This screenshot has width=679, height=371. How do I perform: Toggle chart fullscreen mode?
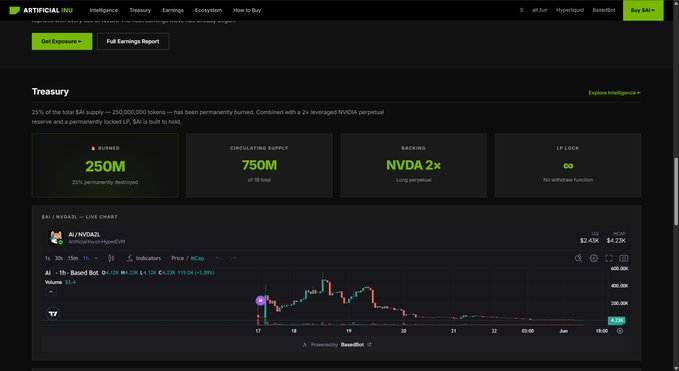609,258
